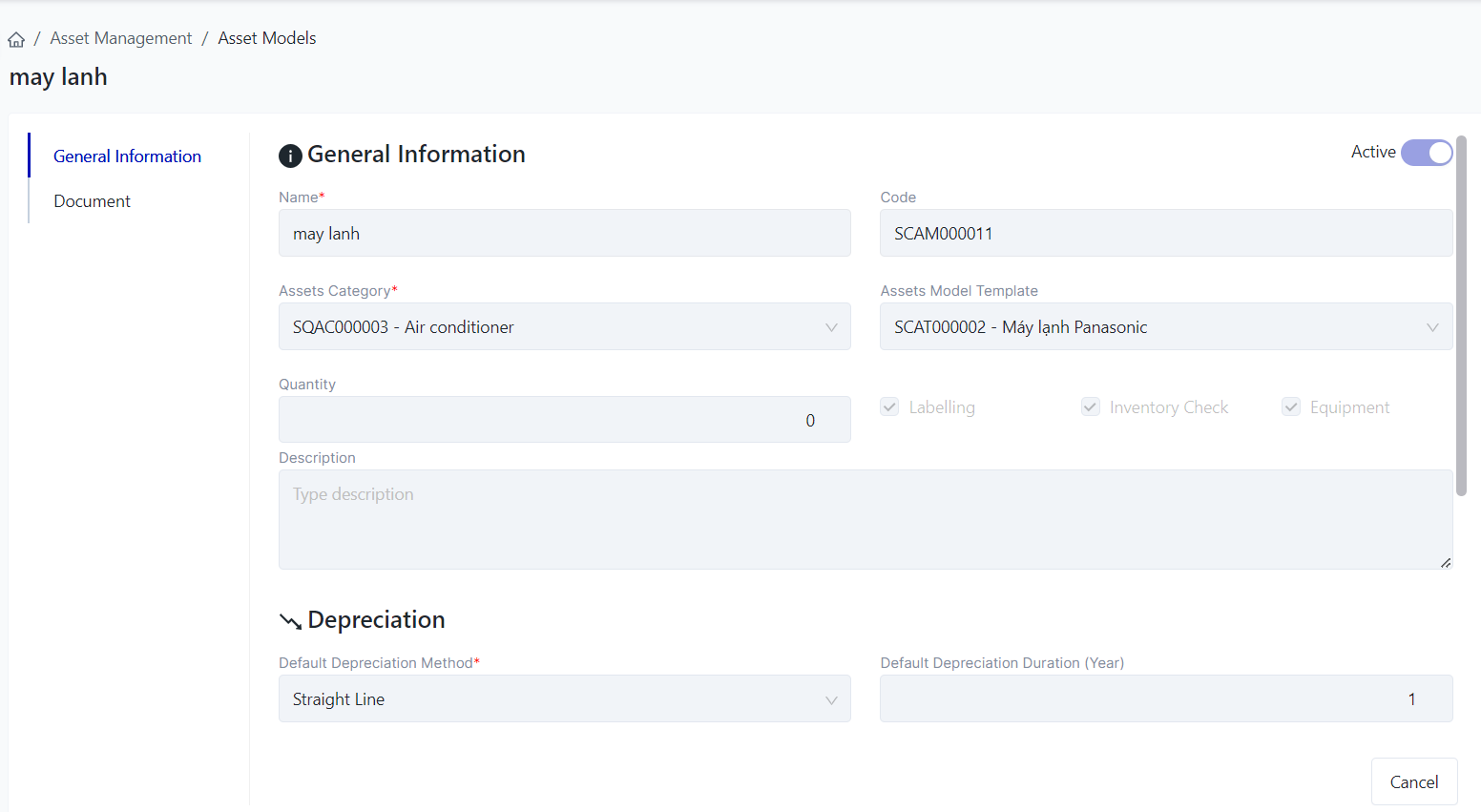Screen dimensions: 1481x812
Task: Click the Default Depreciation Duration field
Action: point(1165,699)
